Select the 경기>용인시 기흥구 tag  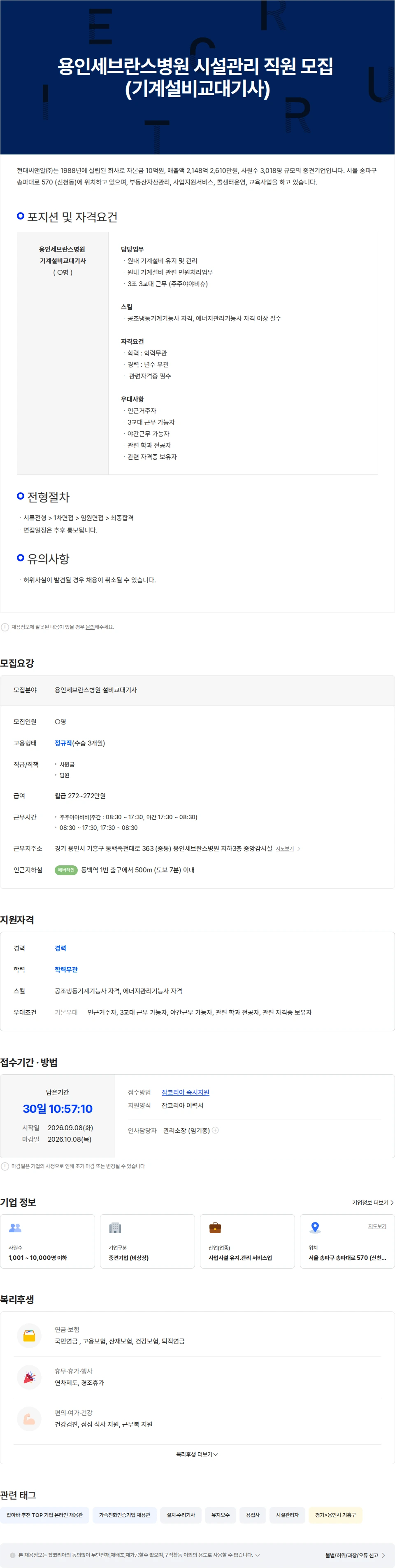coord(335,1515)
